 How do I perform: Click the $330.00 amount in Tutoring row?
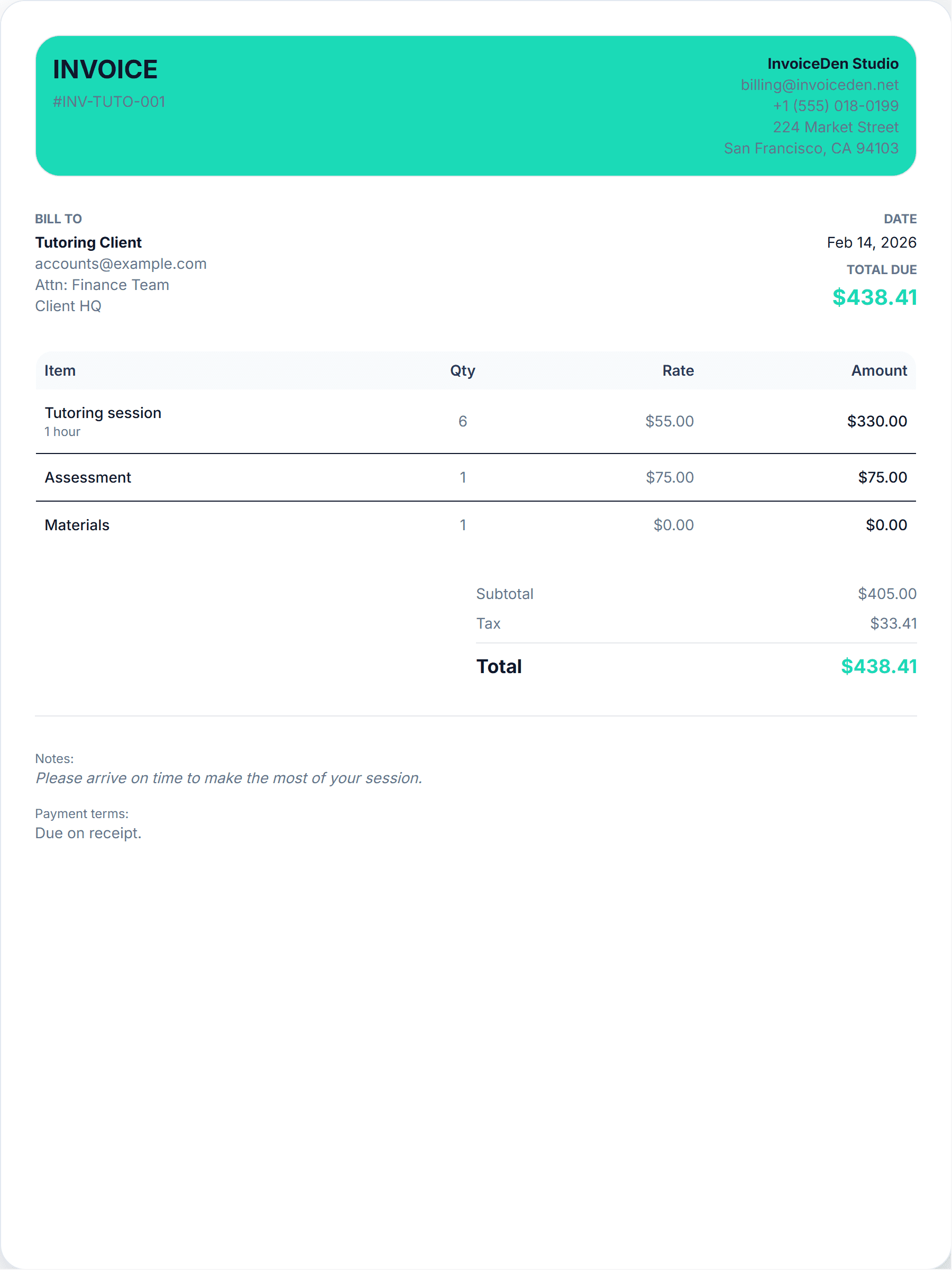(876, 421)
